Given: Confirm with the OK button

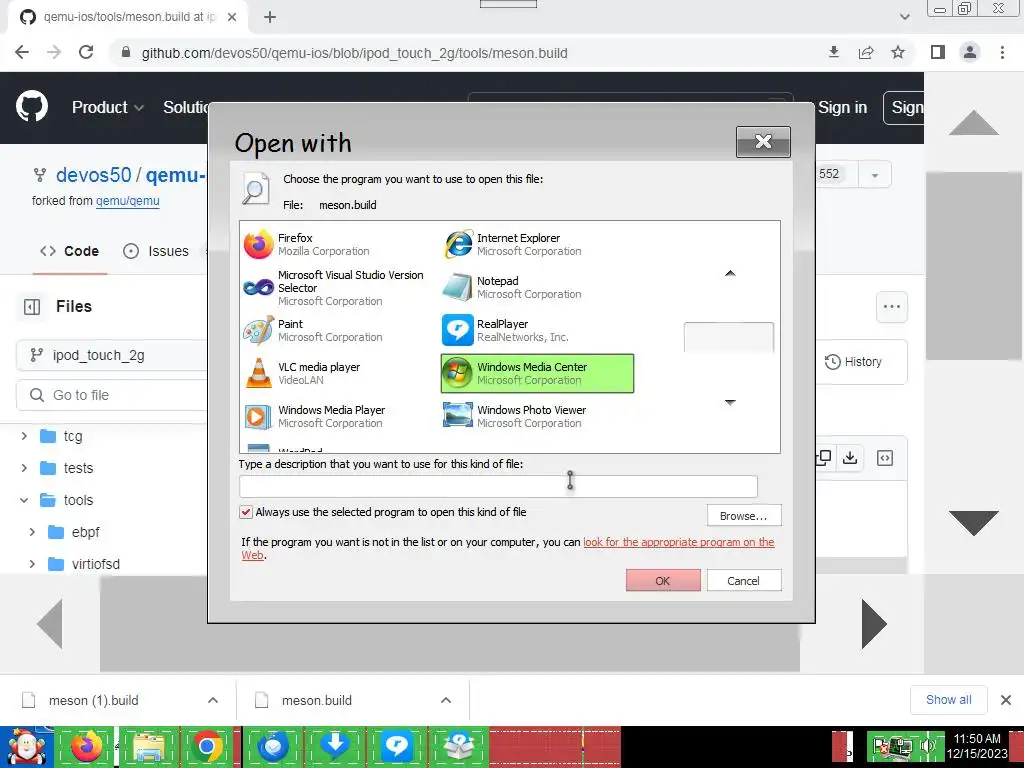Looking at the screenshot, I should coord(663,581).
